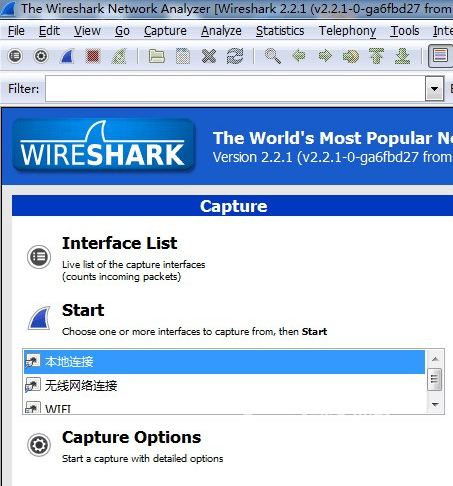
Task: Click the capture options gear toolbar icon
Action: pyautogui.click(x=41, y=56)
